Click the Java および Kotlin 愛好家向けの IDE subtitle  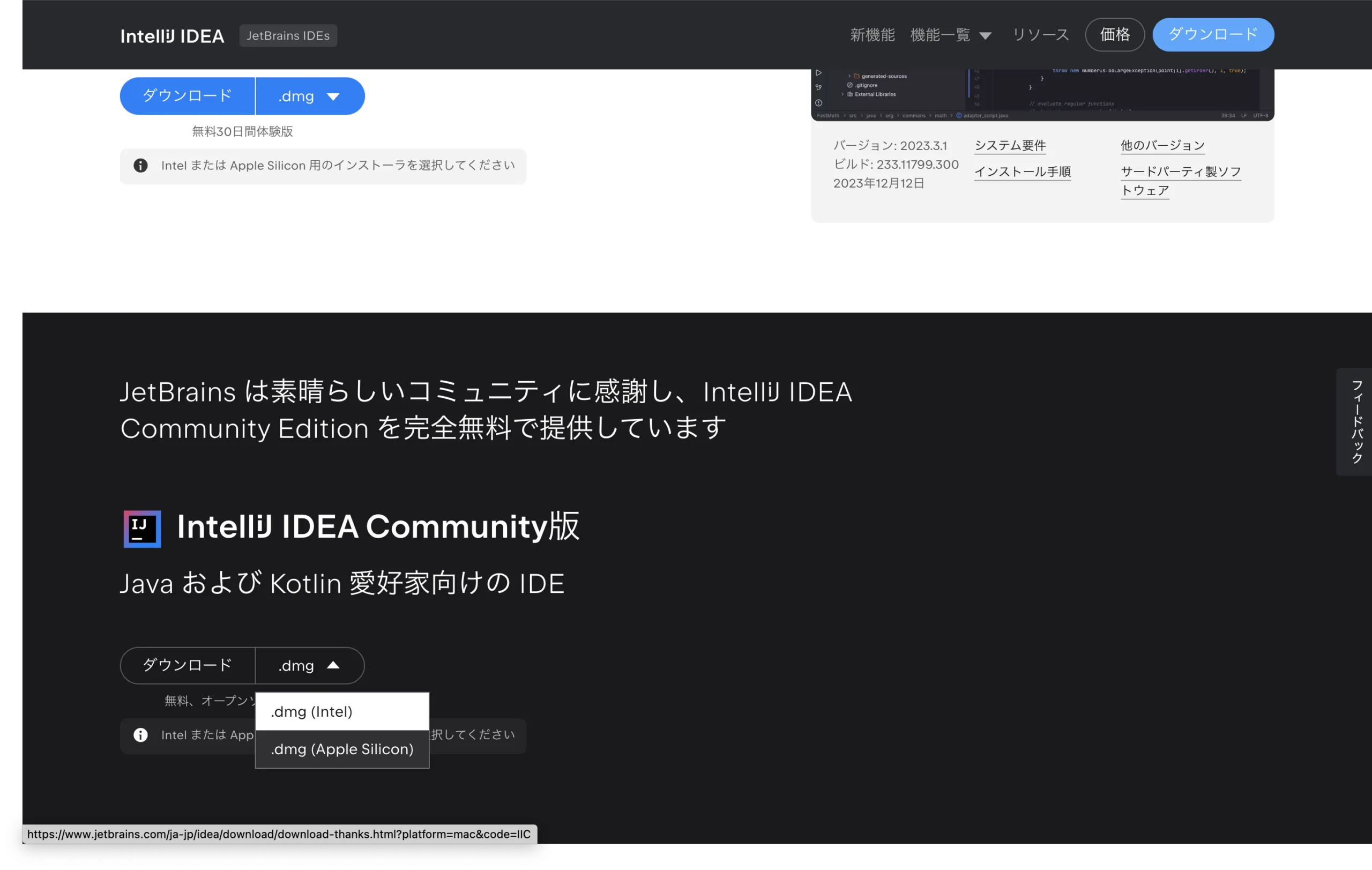tap(342, 583)
